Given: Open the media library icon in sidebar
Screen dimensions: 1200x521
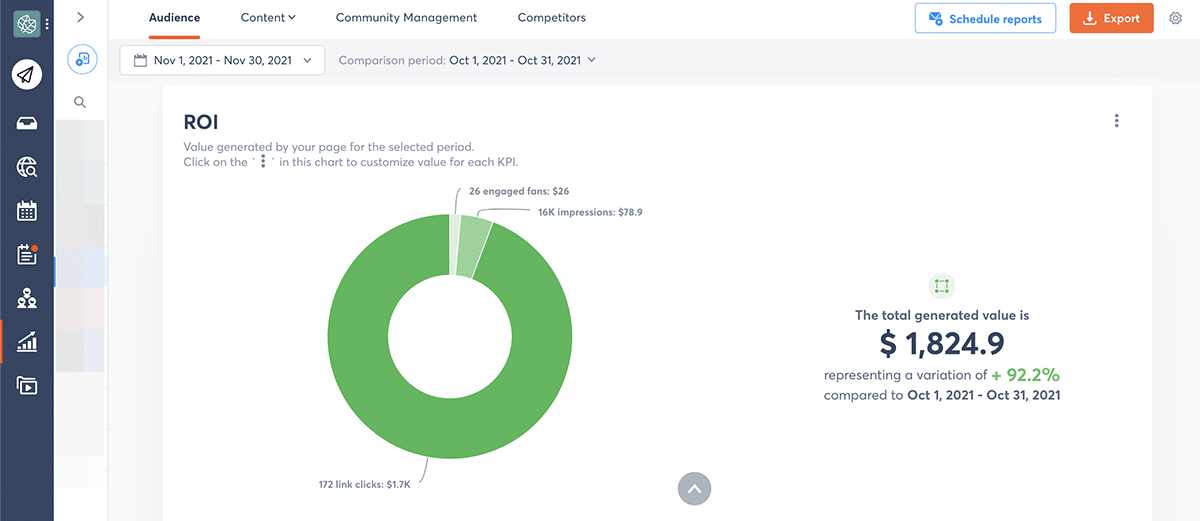Looking at the screenshot, I should pos(27,385).
